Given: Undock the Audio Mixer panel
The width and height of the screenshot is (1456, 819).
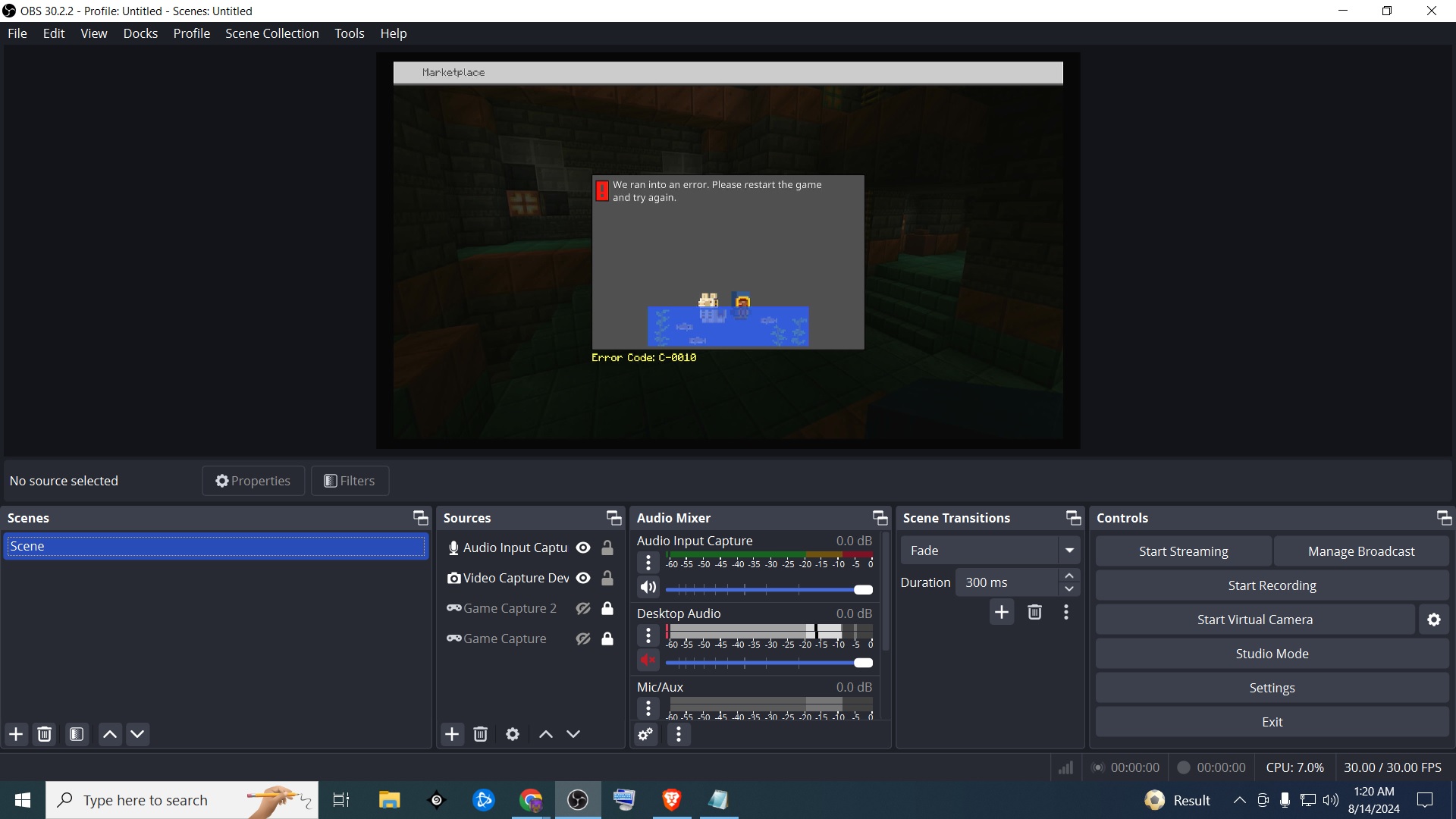Looking at the screenshot, I should click(x=880, y=518).
